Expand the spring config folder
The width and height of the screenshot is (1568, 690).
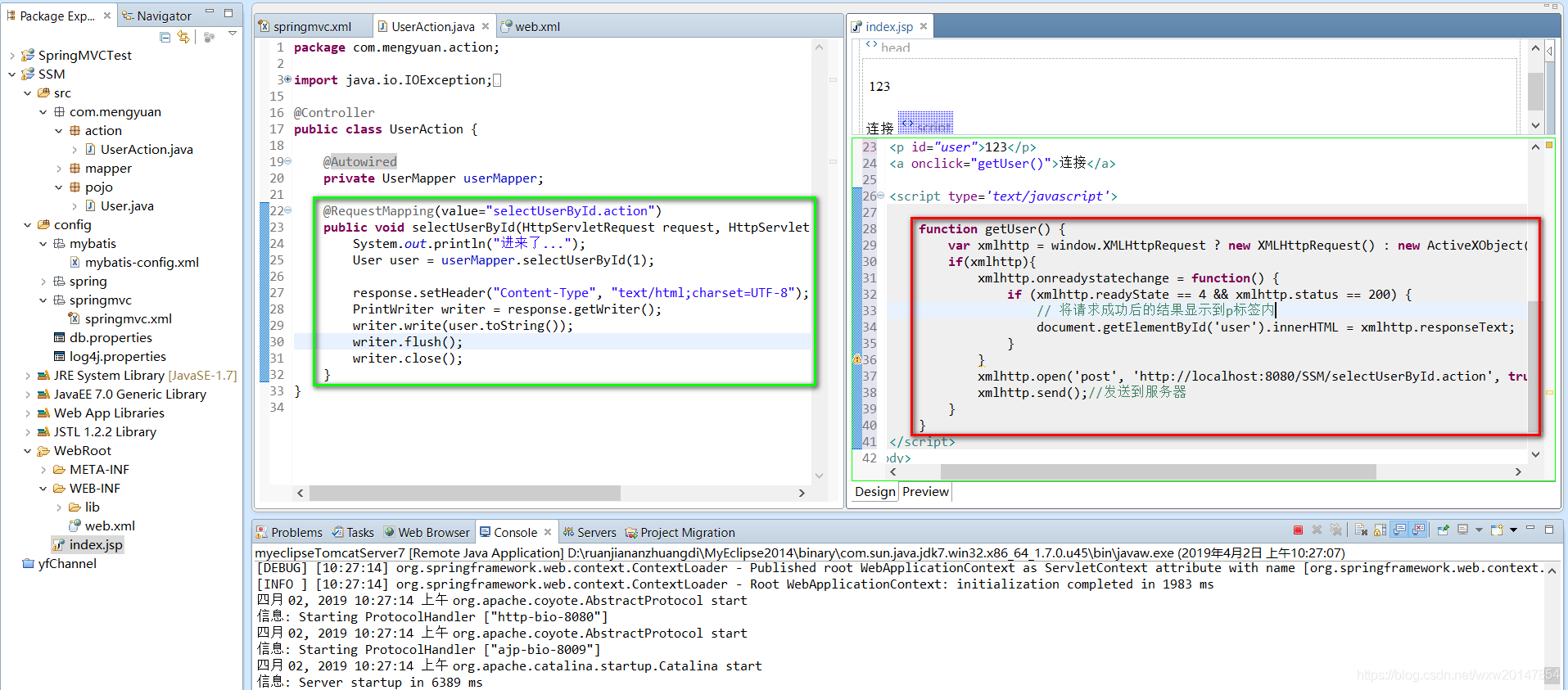(43, 282)
